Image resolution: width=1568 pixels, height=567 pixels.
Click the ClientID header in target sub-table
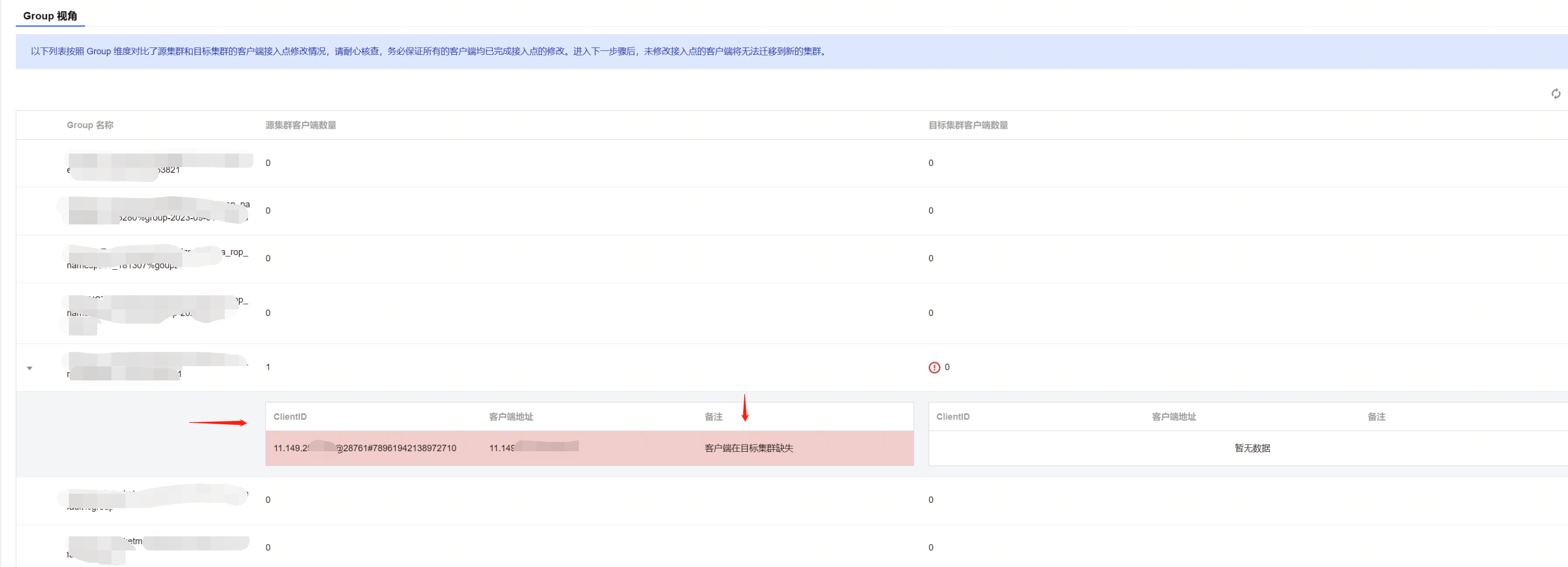click(953, 417)
